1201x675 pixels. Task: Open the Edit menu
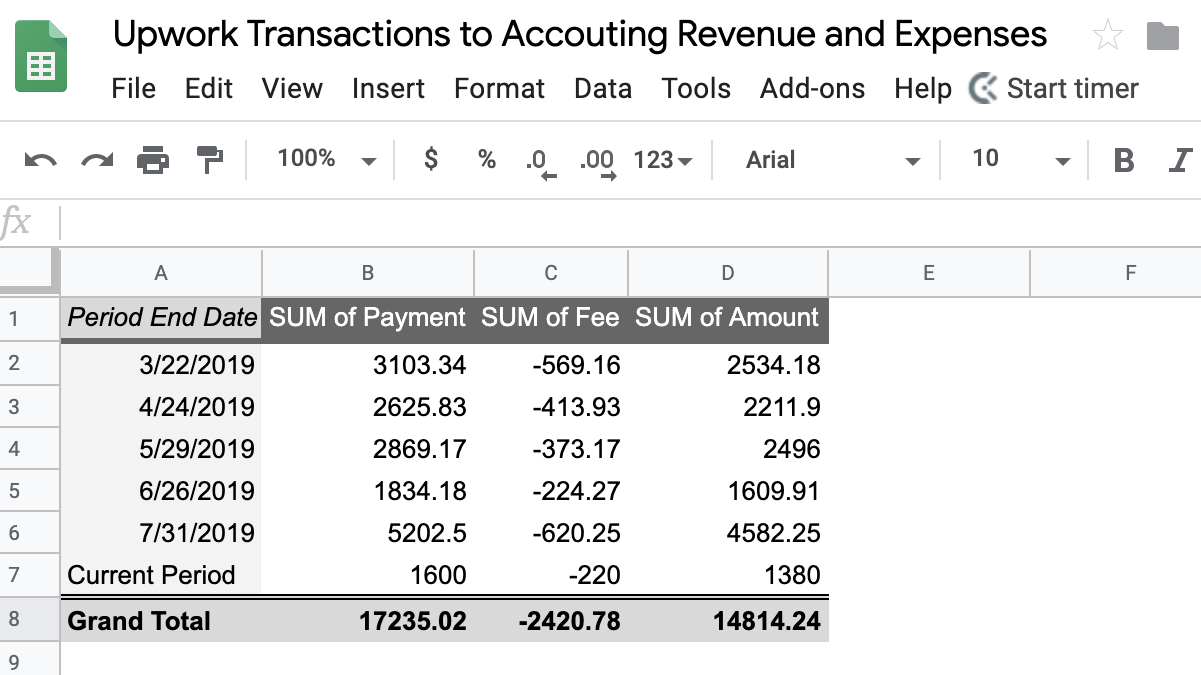[209, 88]
